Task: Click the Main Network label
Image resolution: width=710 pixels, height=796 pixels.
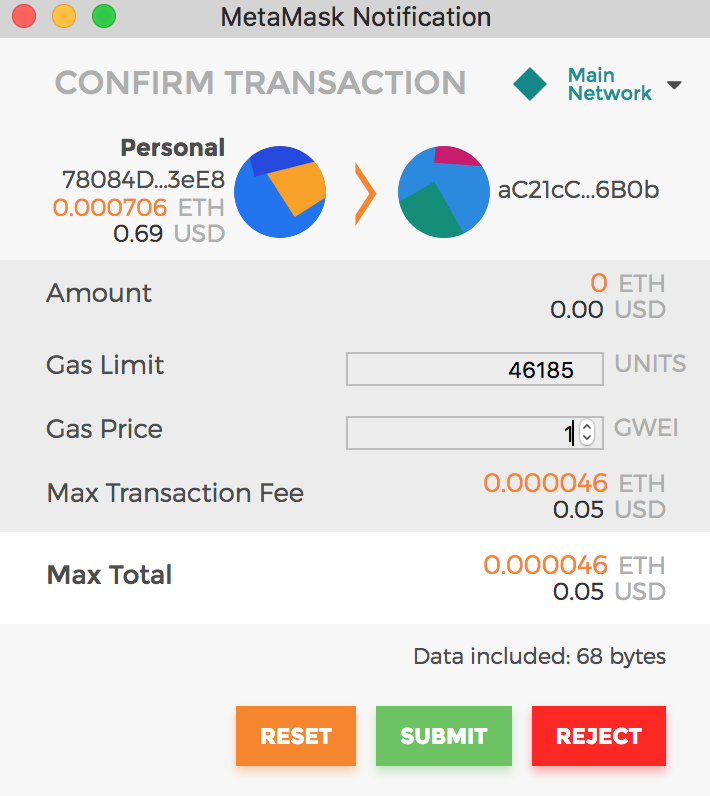Action: pos(609,84)
